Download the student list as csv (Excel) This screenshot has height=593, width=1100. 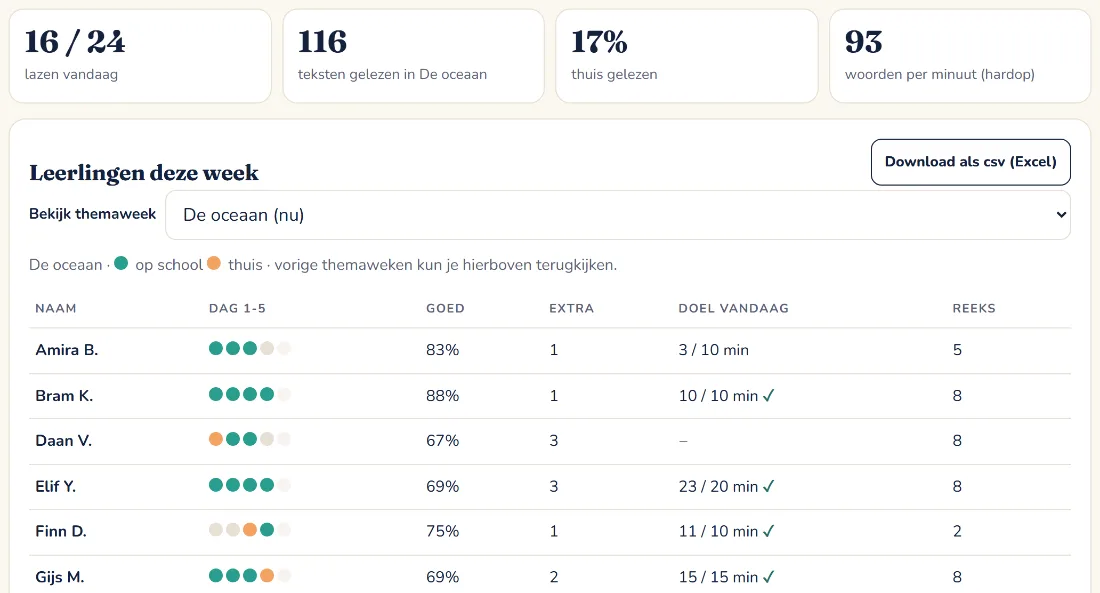[x=970, y=162]
